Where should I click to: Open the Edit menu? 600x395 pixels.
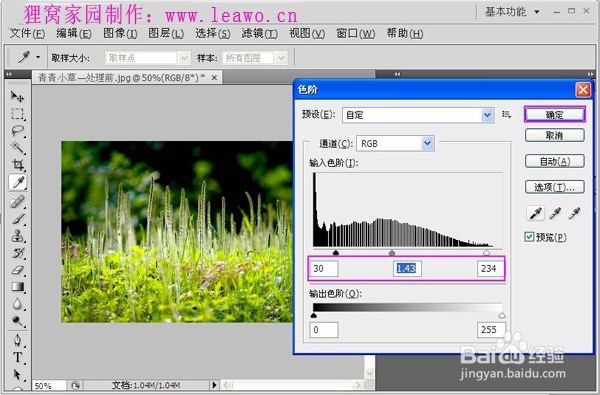tap(73, 34)
